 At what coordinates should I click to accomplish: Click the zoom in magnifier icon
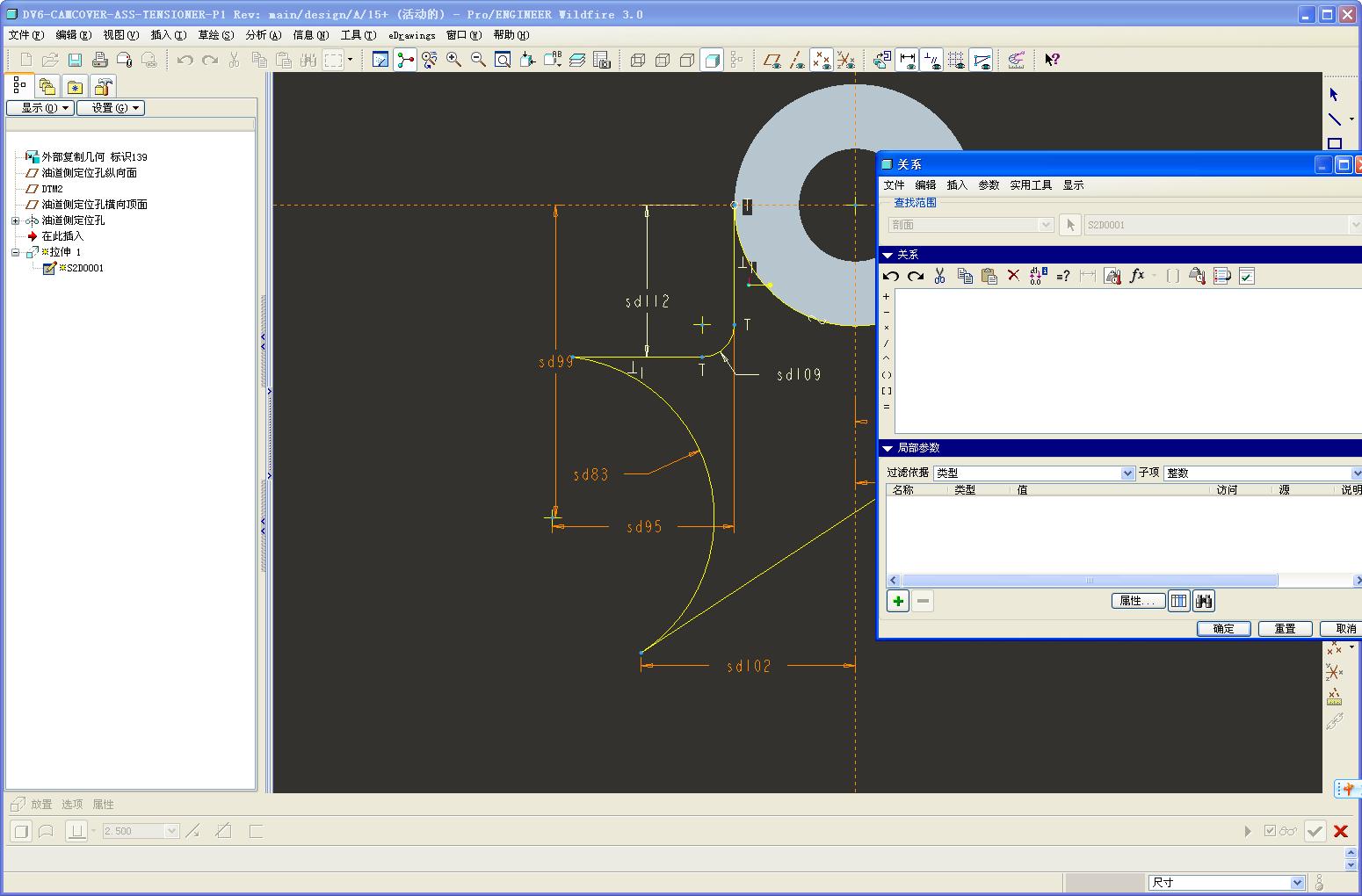tap(453, 60)
